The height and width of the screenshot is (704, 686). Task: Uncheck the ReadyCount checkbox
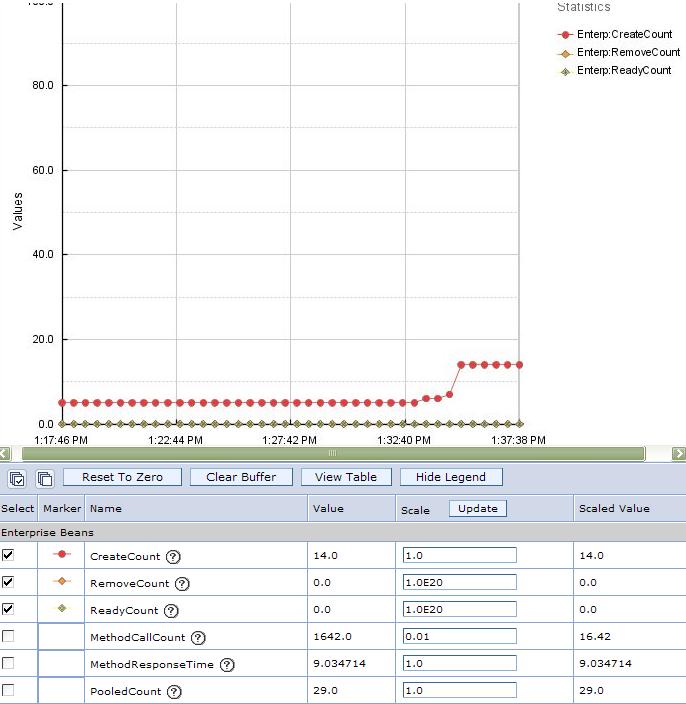point(8,609)
